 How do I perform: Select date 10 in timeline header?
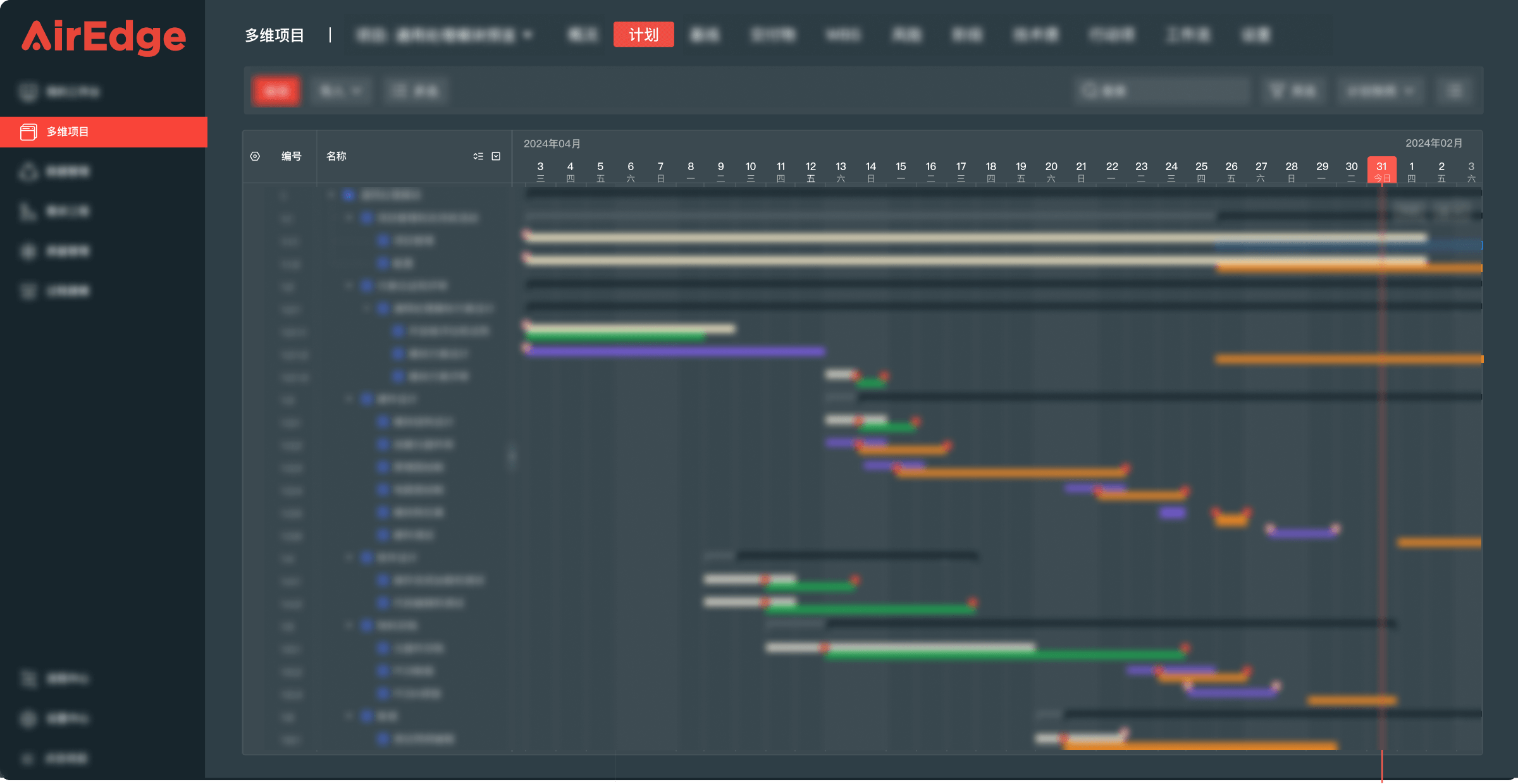point(751,171)
